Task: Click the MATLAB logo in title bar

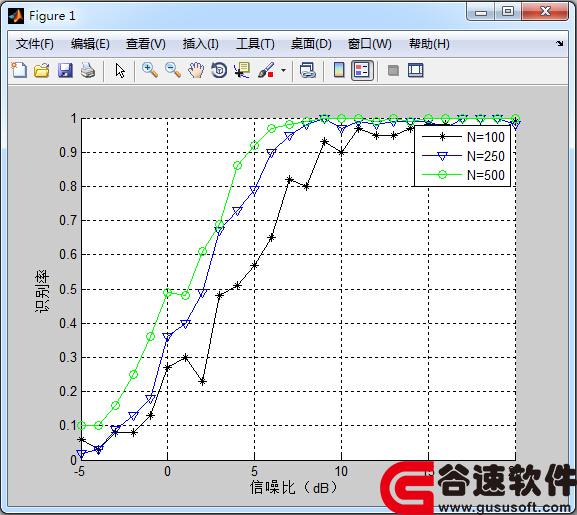Action: tap(16, 16)
